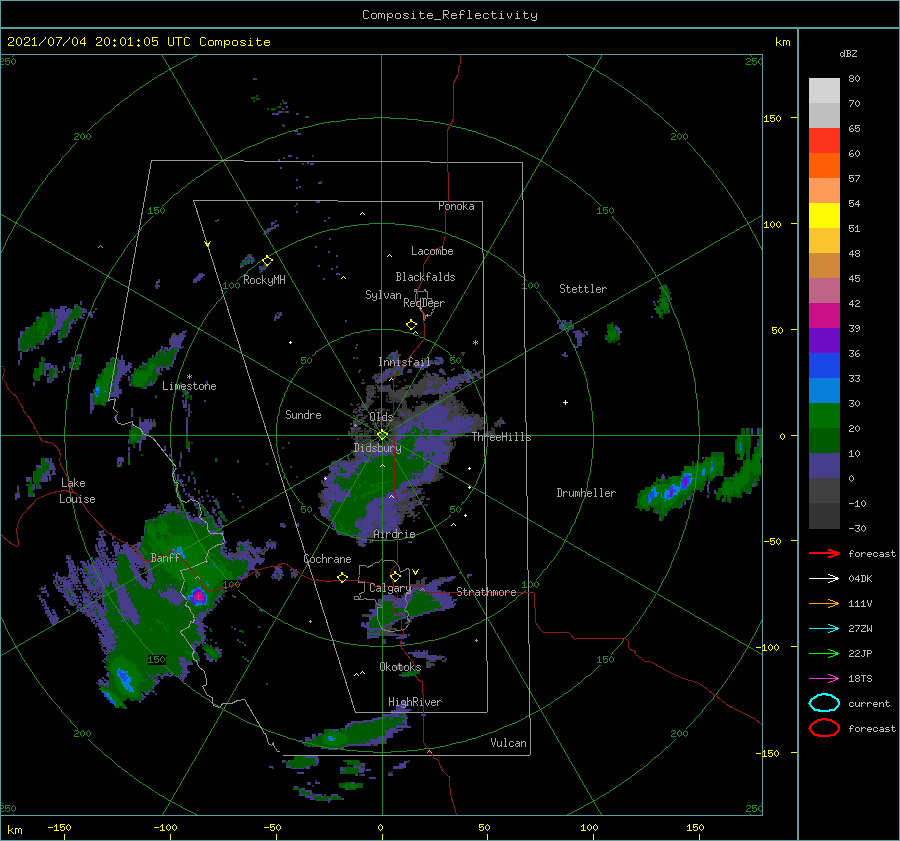Click the Vulcan city label
This screenshot has width=900, height=841.
pyautogui.click(x=508, y=743)
